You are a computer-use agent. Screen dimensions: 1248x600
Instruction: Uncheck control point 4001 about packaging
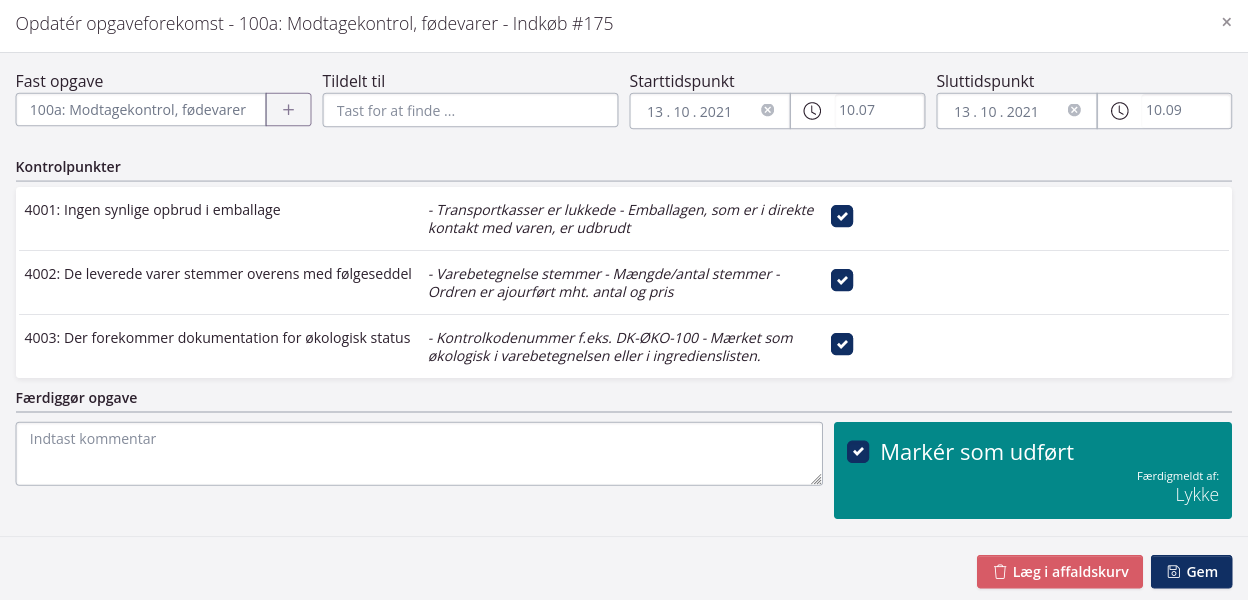[x=841, y=216]
